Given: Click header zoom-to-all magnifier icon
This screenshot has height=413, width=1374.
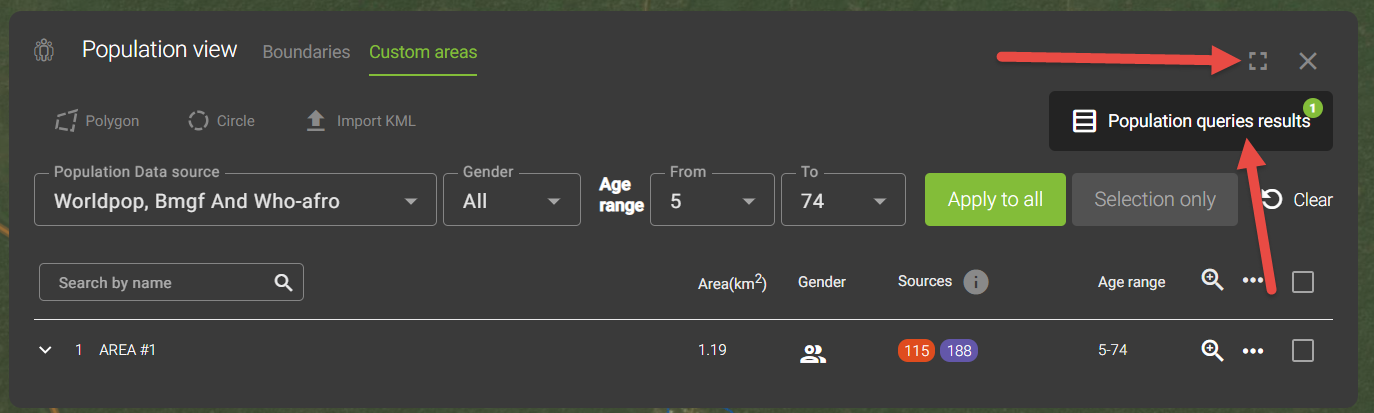Looking at the screenshot, I should tap(1212, 280).
